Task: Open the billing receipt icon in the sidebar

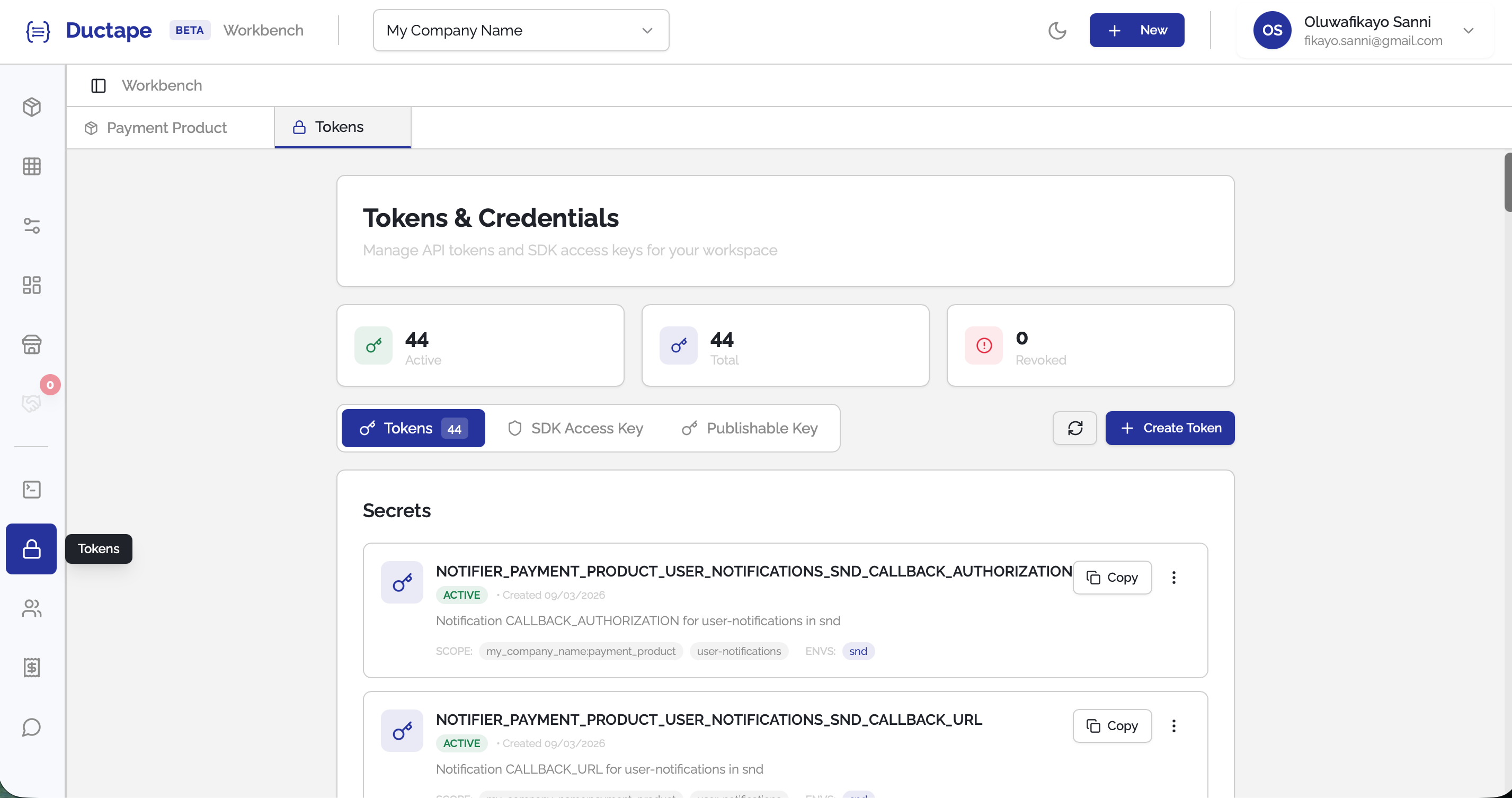Action: pyautogui.click(x=31, y=668)
